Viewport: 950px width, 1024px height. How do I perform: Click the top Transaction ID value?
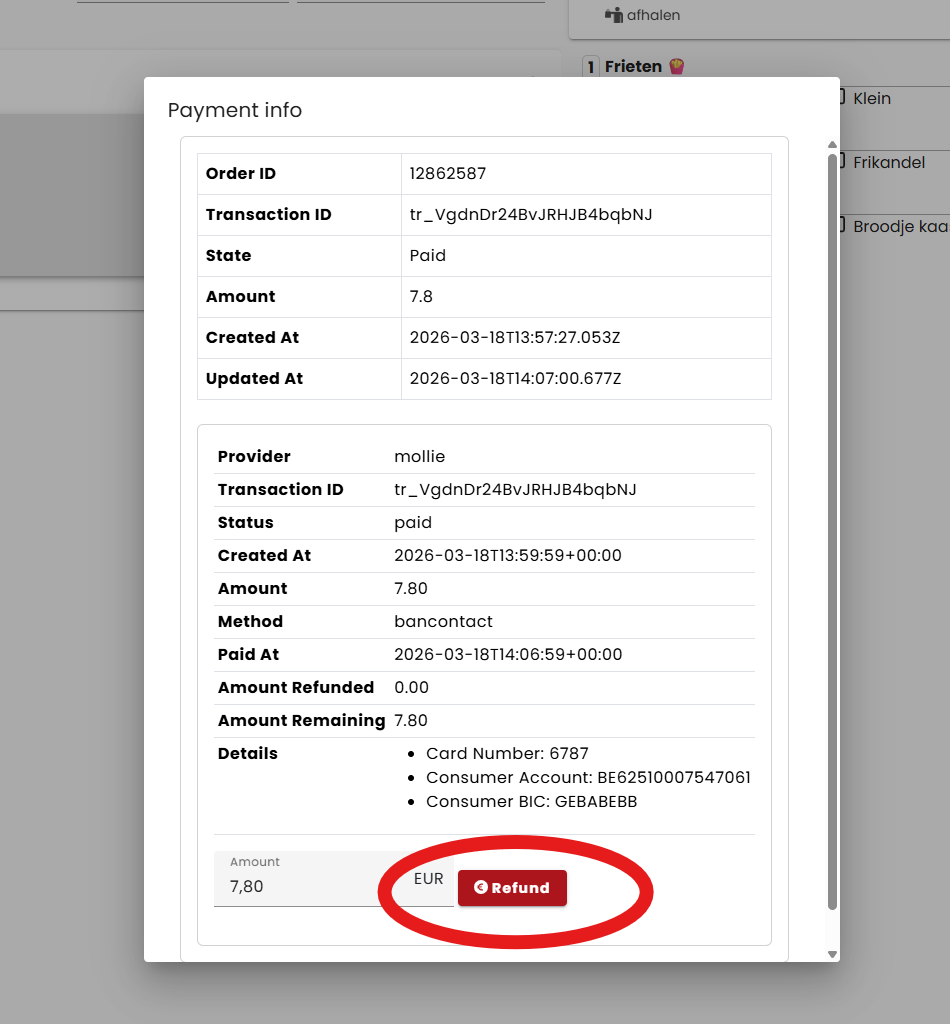click(x=531, y=214)
